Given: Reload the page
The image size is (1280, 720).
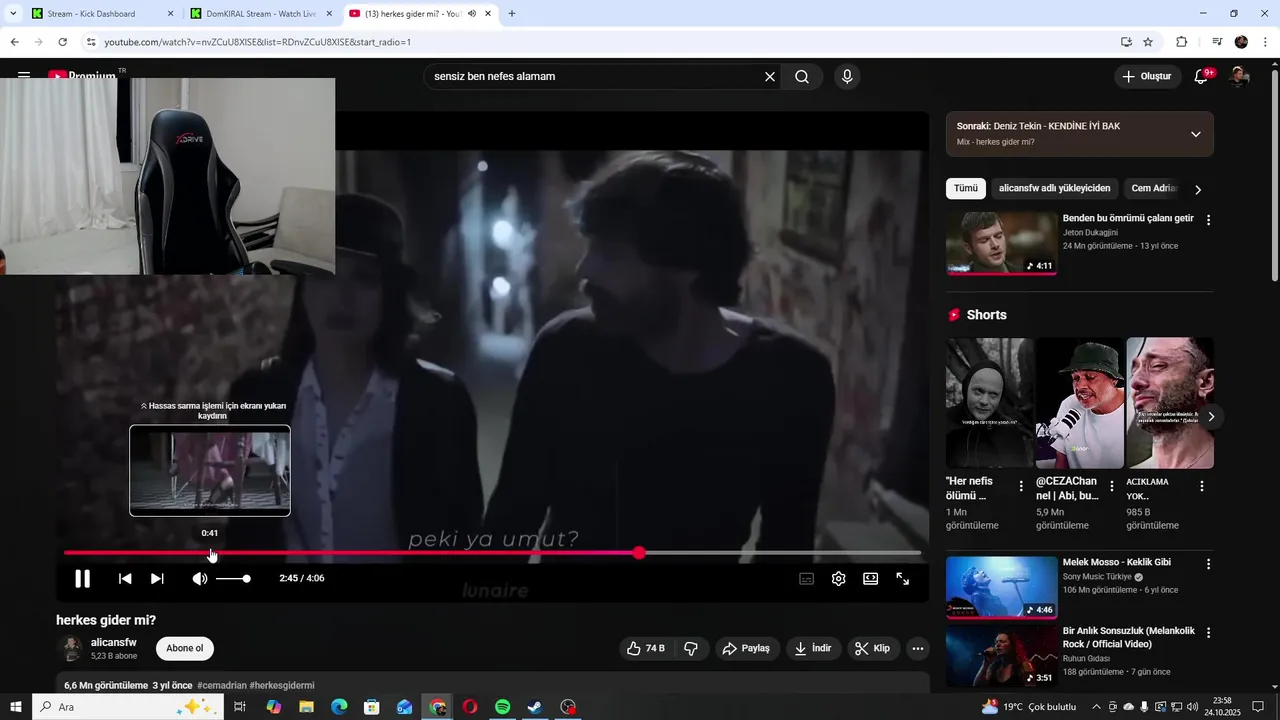Looking at the screenshot, I should [62, 42].
